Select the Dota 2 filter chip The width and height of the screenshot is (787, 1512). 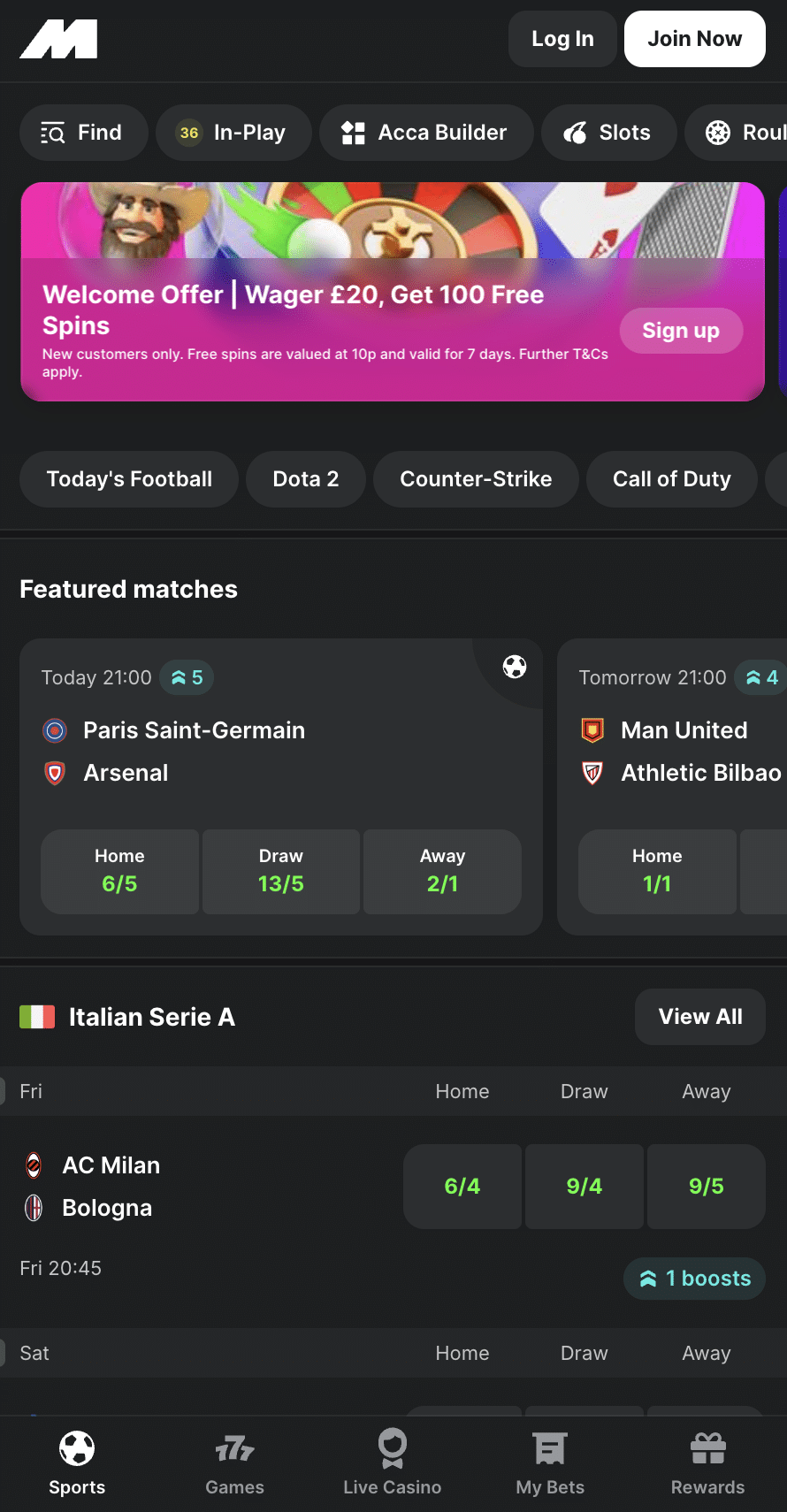coord(305,478)
